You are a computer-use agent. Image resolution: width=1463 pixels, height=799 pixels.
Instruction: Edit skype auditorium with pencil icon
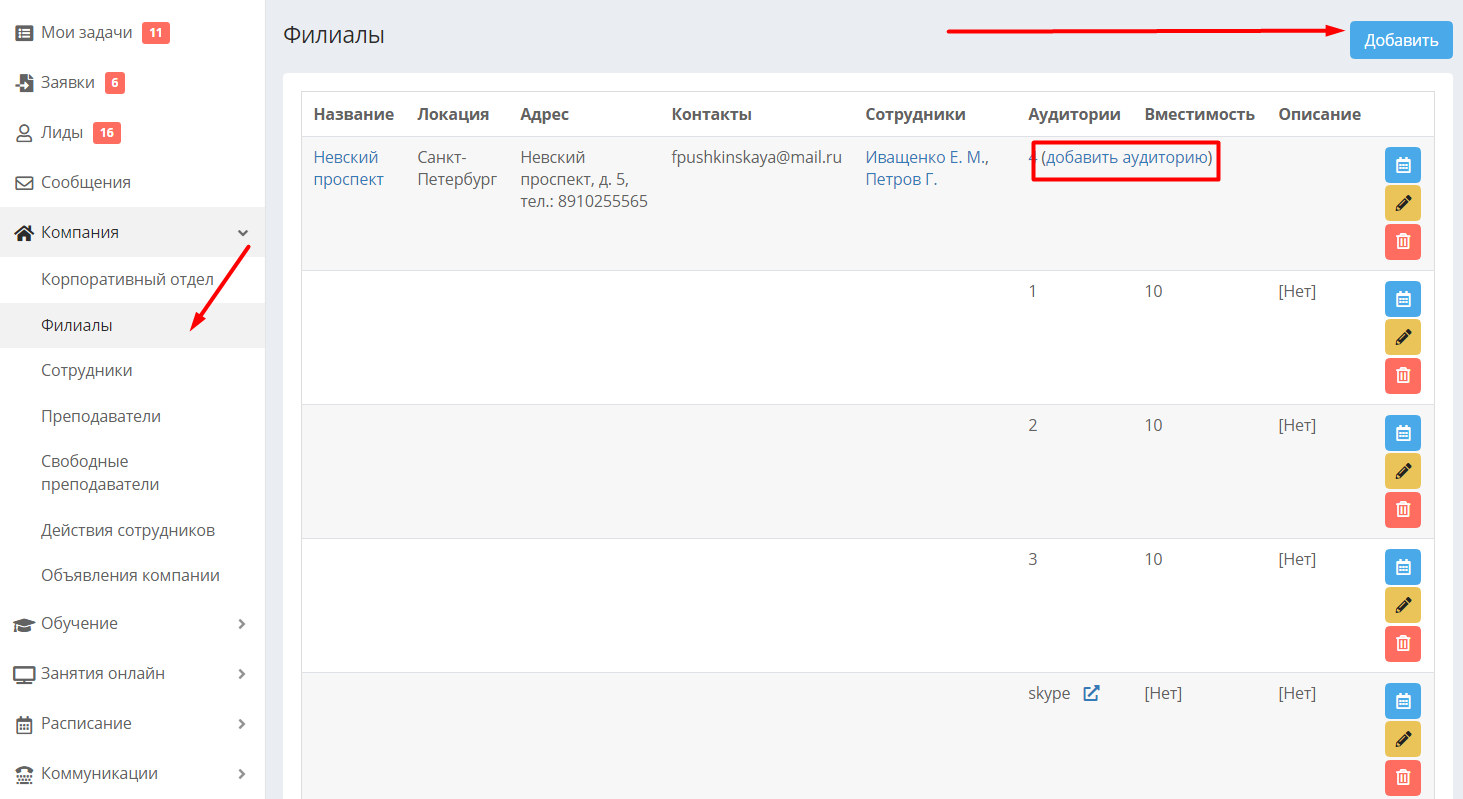point(1402,739)
